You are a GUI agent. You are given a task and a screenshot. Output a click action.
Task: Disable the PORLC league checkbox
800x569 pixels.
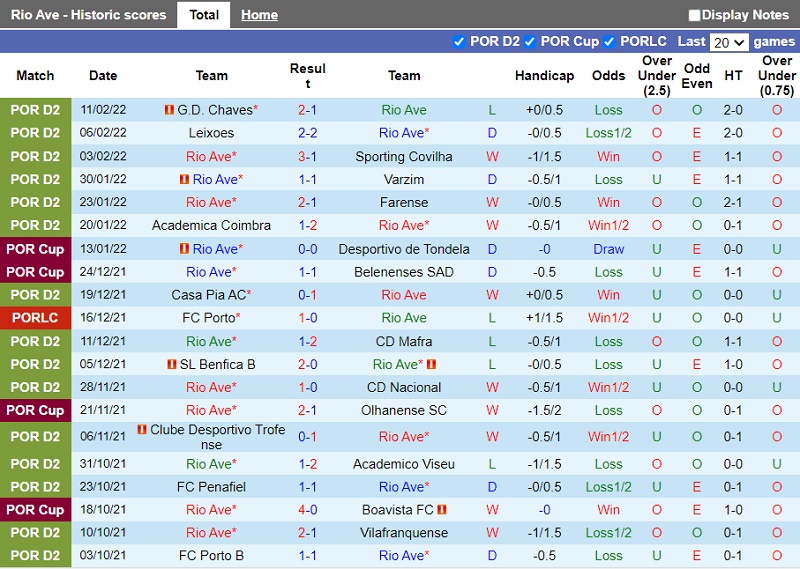tap(609, 42)
